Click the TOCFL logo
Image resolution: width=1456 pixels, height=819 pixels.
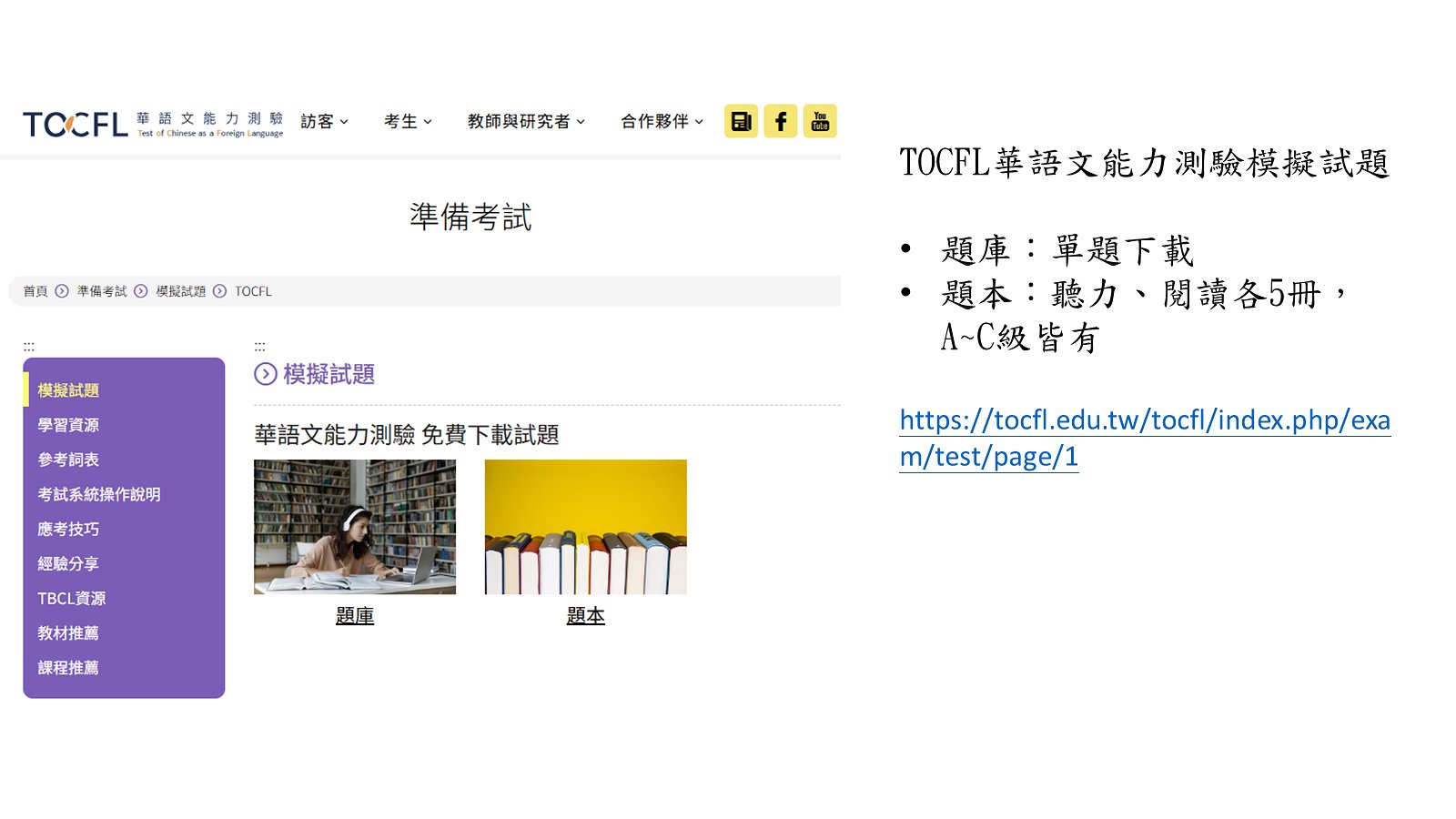(153, 124)
